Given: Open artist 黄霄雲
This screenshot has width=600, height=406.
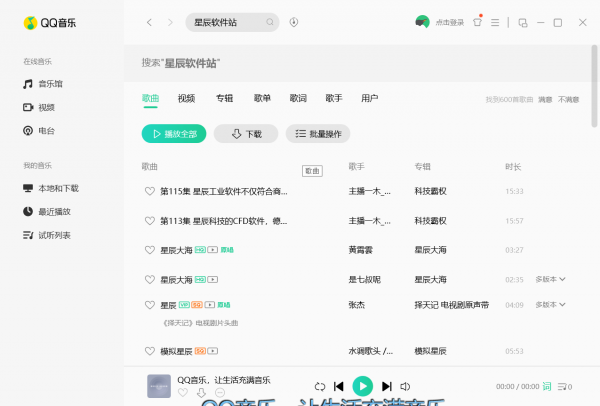Looking at the screenshot, I should click(x=360, y=250).
